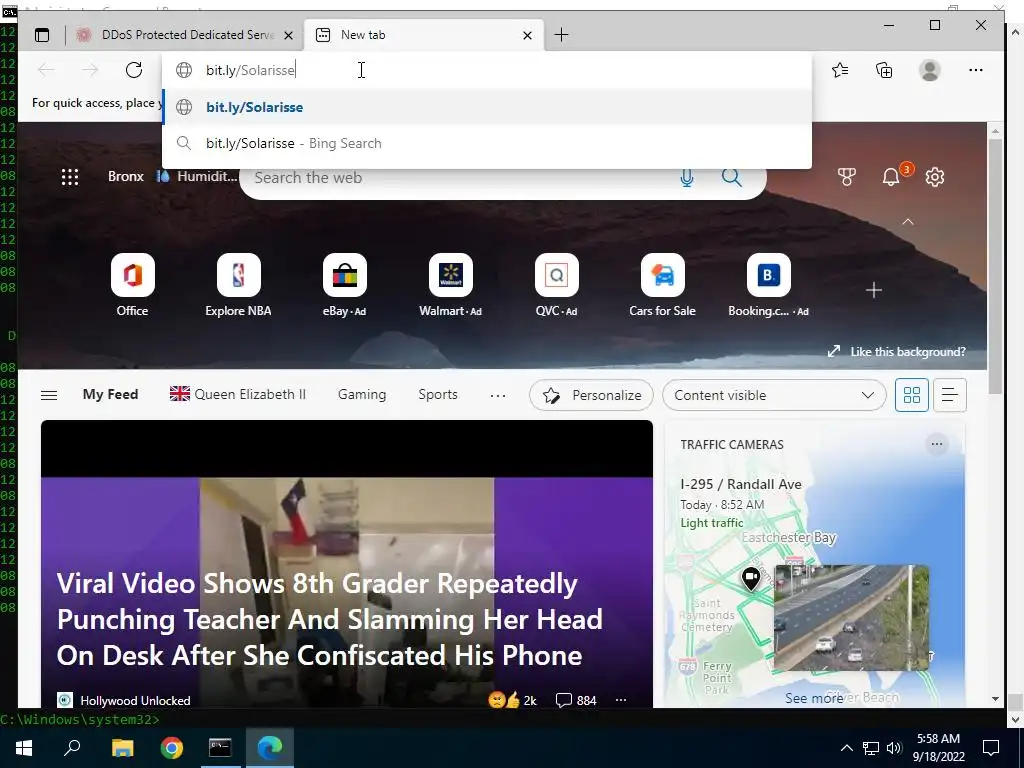Start voice search with microphone icon
The height and width of the screenshot is (768, 1024).
(x=686, y=178)
